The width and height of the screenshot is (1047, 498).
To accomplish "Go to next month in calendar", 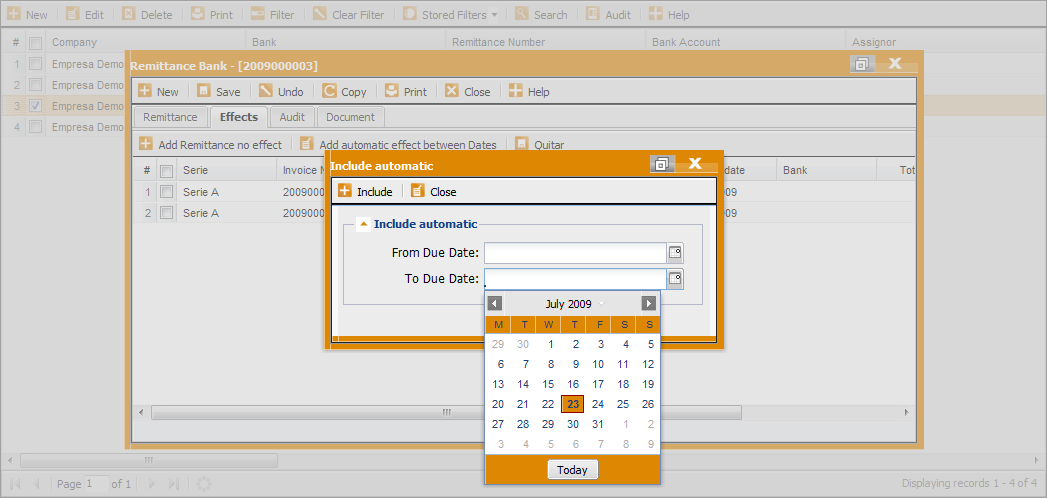I will pos(649,303).
